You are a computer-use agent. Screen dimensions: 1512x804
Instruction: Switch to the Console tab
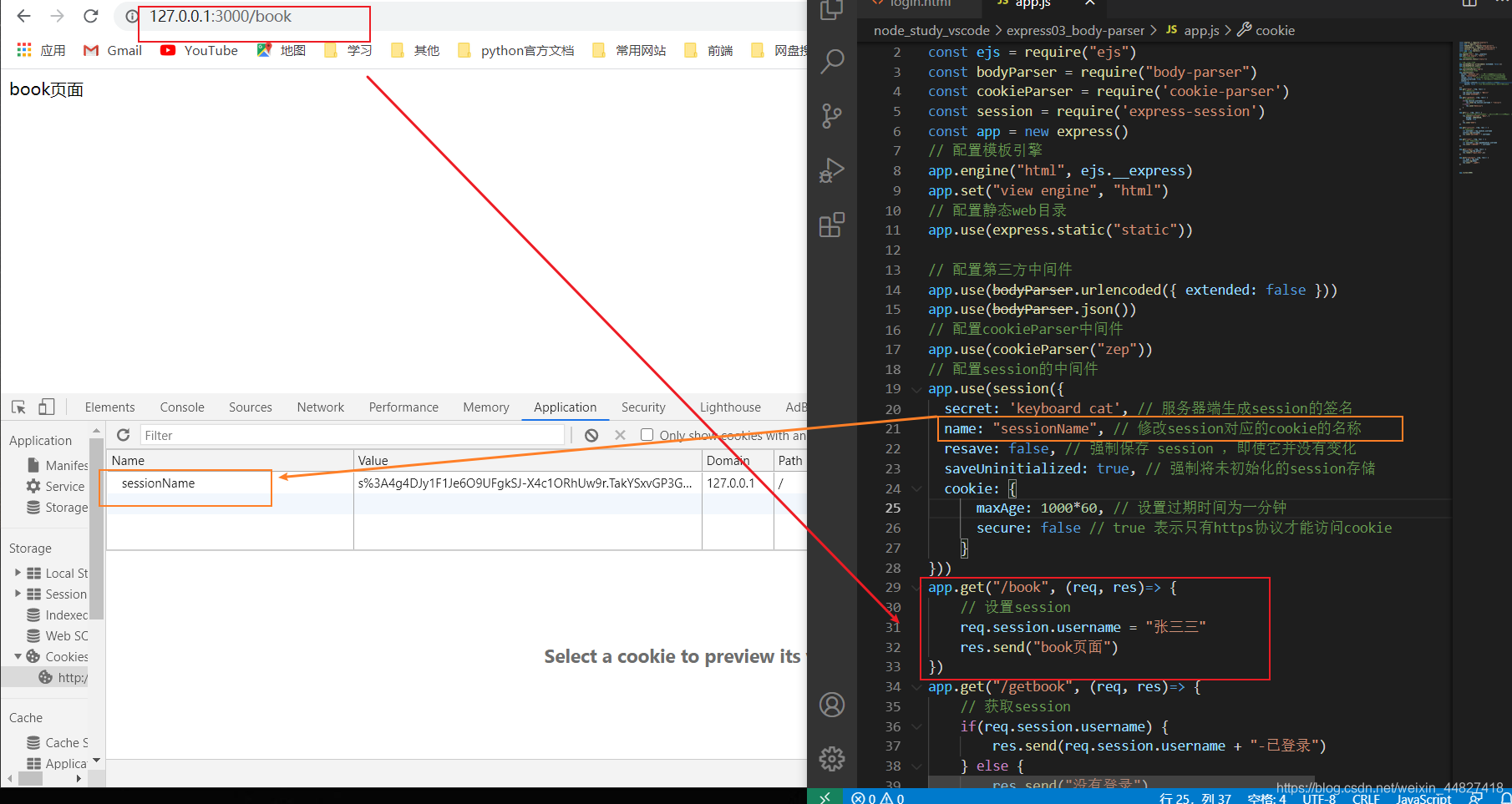(182, 407)
